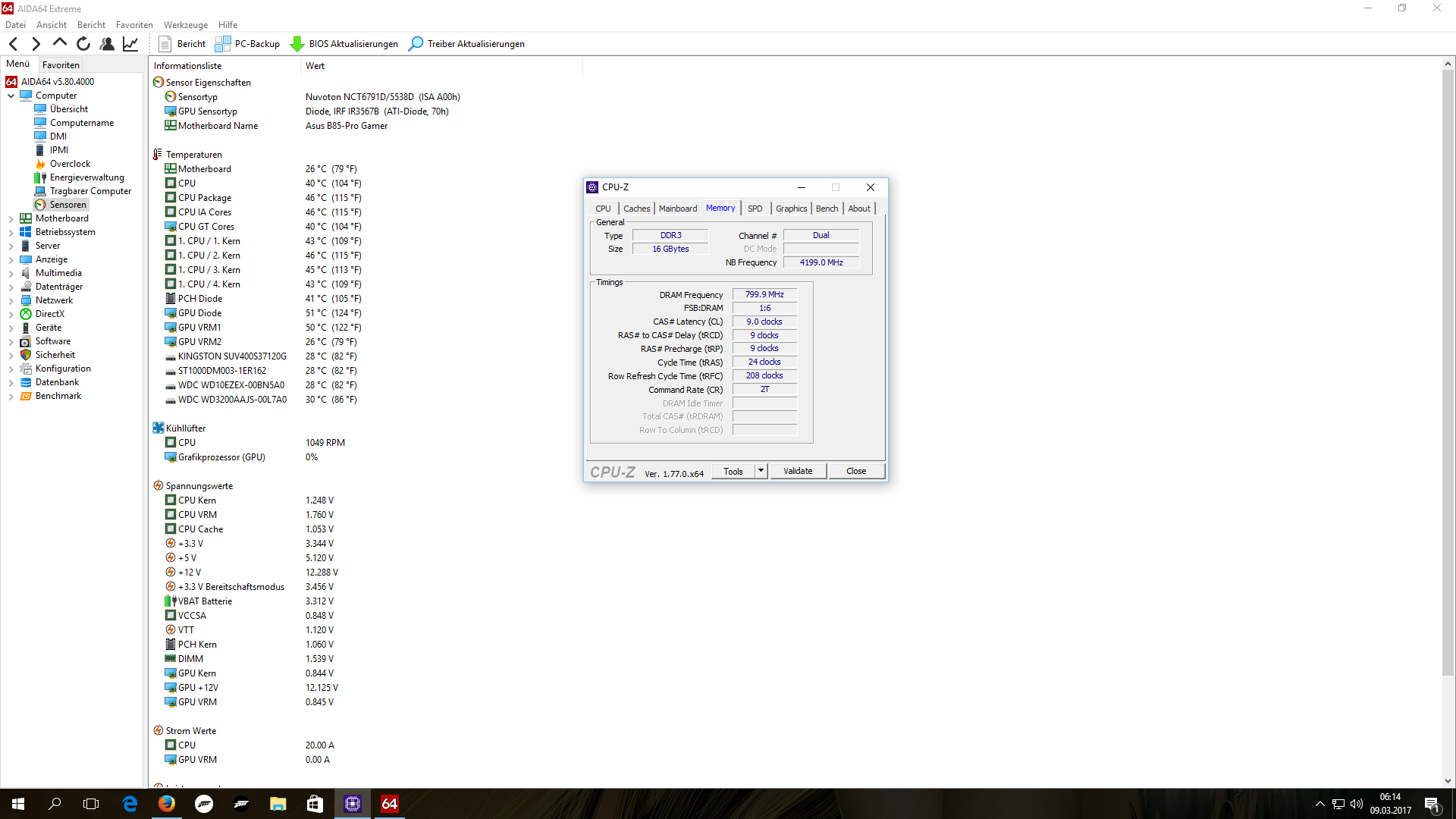The width and height of the screenshot is (1456, 819).
Task: Click the Refresh toolbar icon
Action: click(x=83, y=44)
